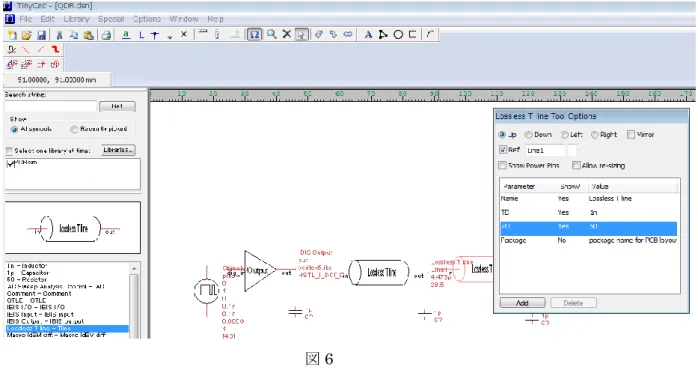
Task: Open the Window menu
Action: point(184,19)
